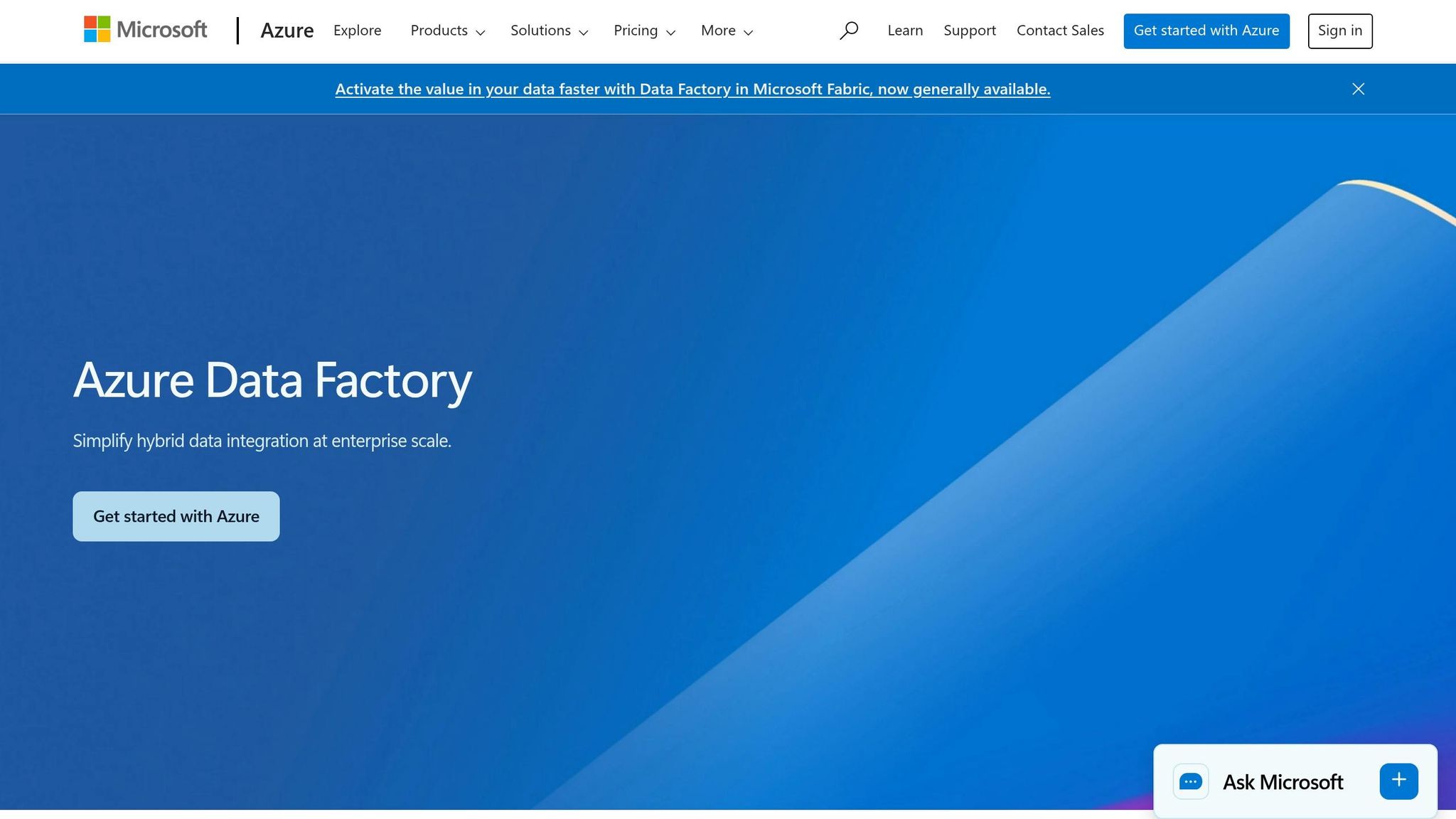Dismiss the Data Factory announcement banner
The width and height of the screenshot is (1456, 819).
1357,88
